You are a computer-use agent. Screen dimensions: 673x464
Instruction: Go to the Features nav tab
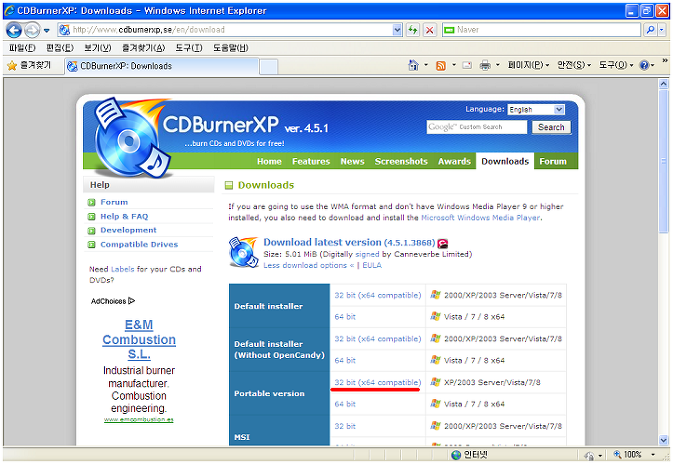coord(311,161)
